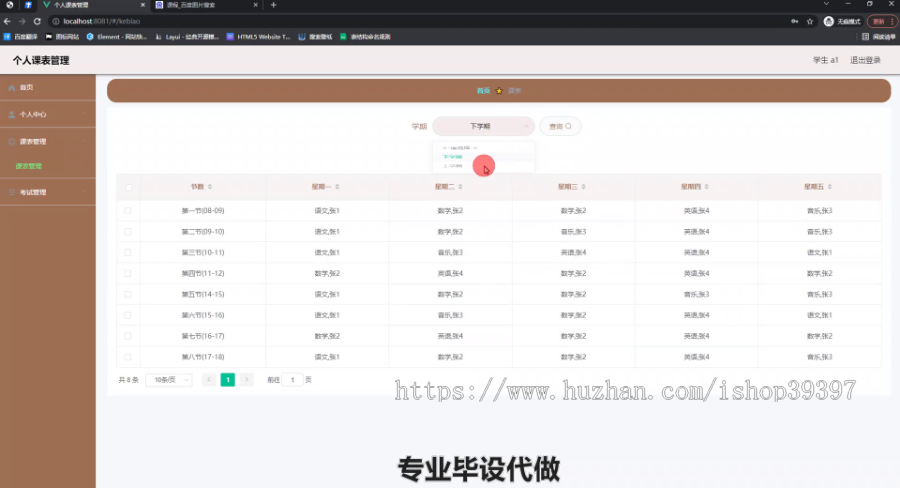Open the 10条/页 page size dropdown
The image size is (900, 488).
(x=169, y=380)
